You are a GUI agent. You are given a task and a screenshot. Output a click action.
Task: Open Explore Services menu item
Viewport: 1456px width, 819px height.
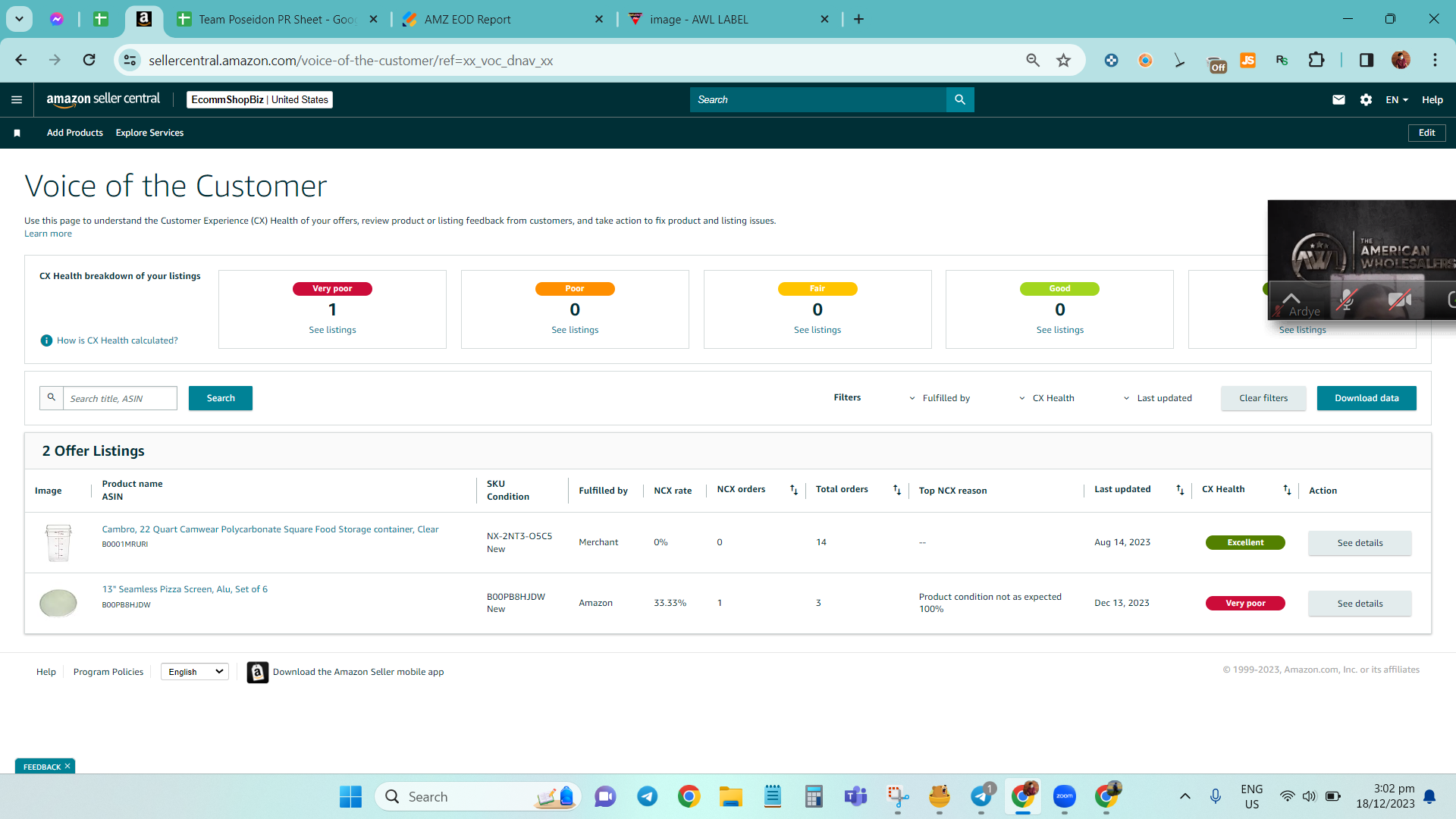click(149, 133)
